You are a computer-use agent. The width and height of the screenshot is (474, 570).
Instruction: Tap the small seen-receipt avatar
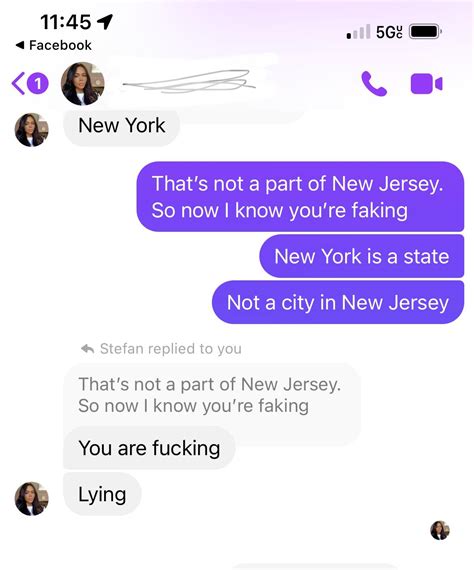(x=440, y=530)
